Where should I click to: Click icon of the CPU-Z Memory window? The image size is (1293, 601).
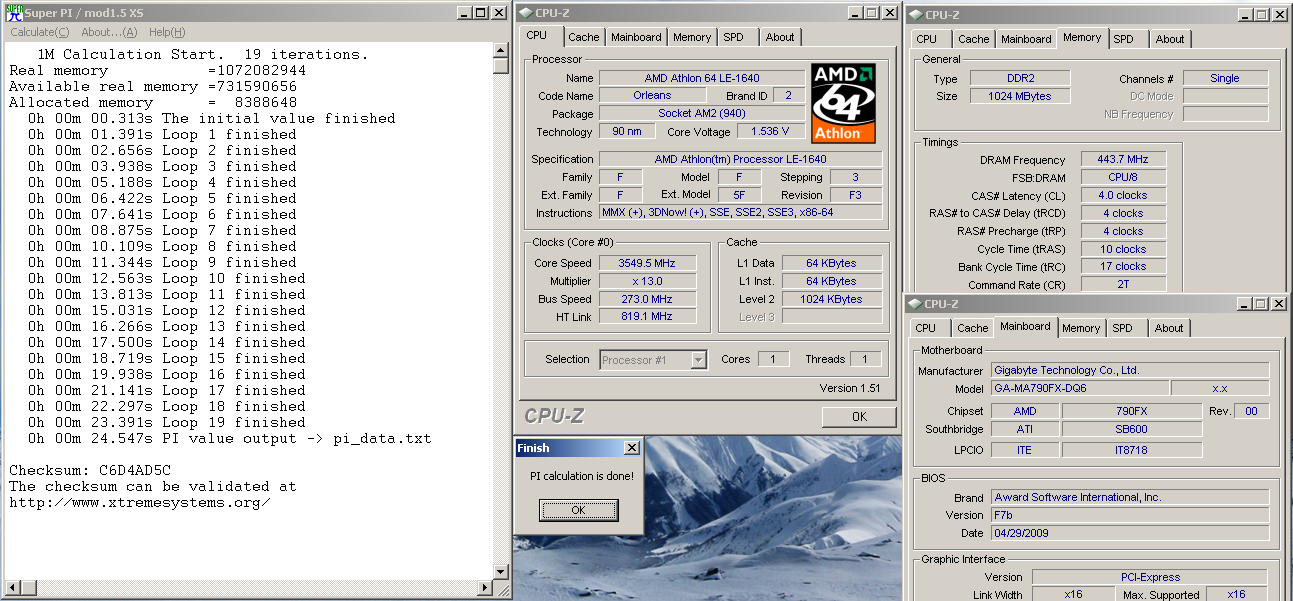pos(916,15)
